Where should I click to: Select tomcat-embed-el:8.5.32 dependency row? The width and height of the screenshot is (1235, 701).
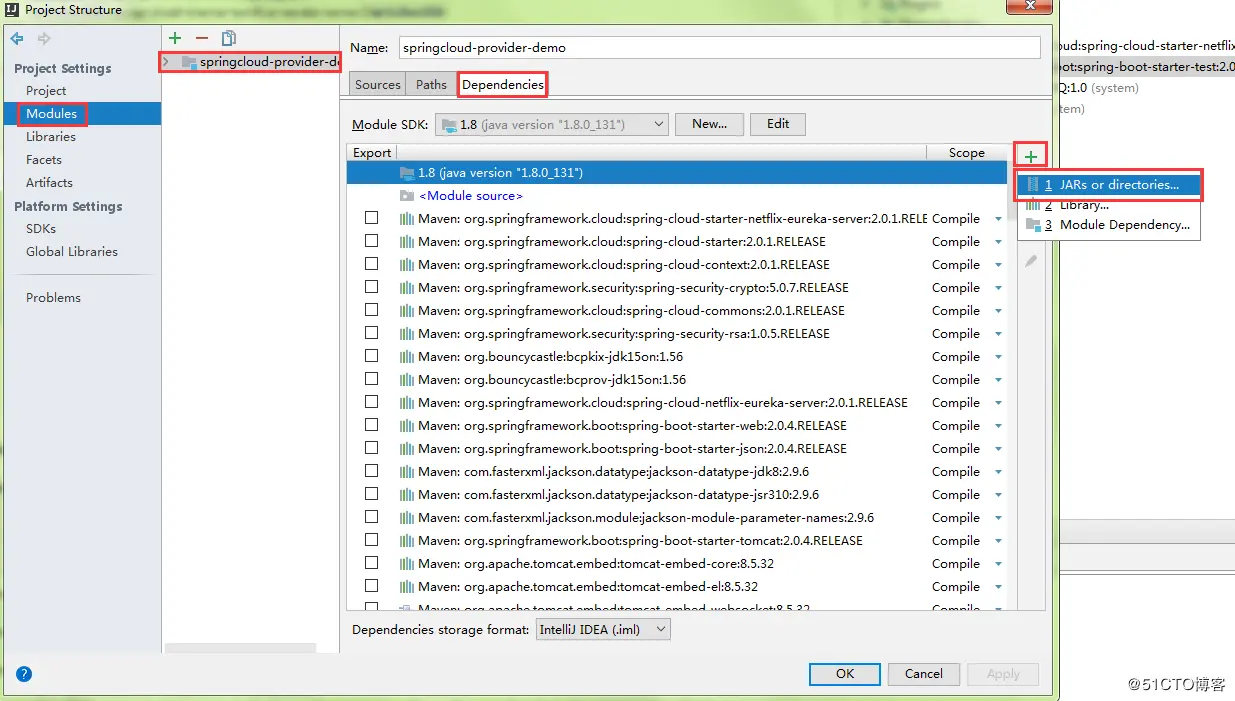point(677,587)
